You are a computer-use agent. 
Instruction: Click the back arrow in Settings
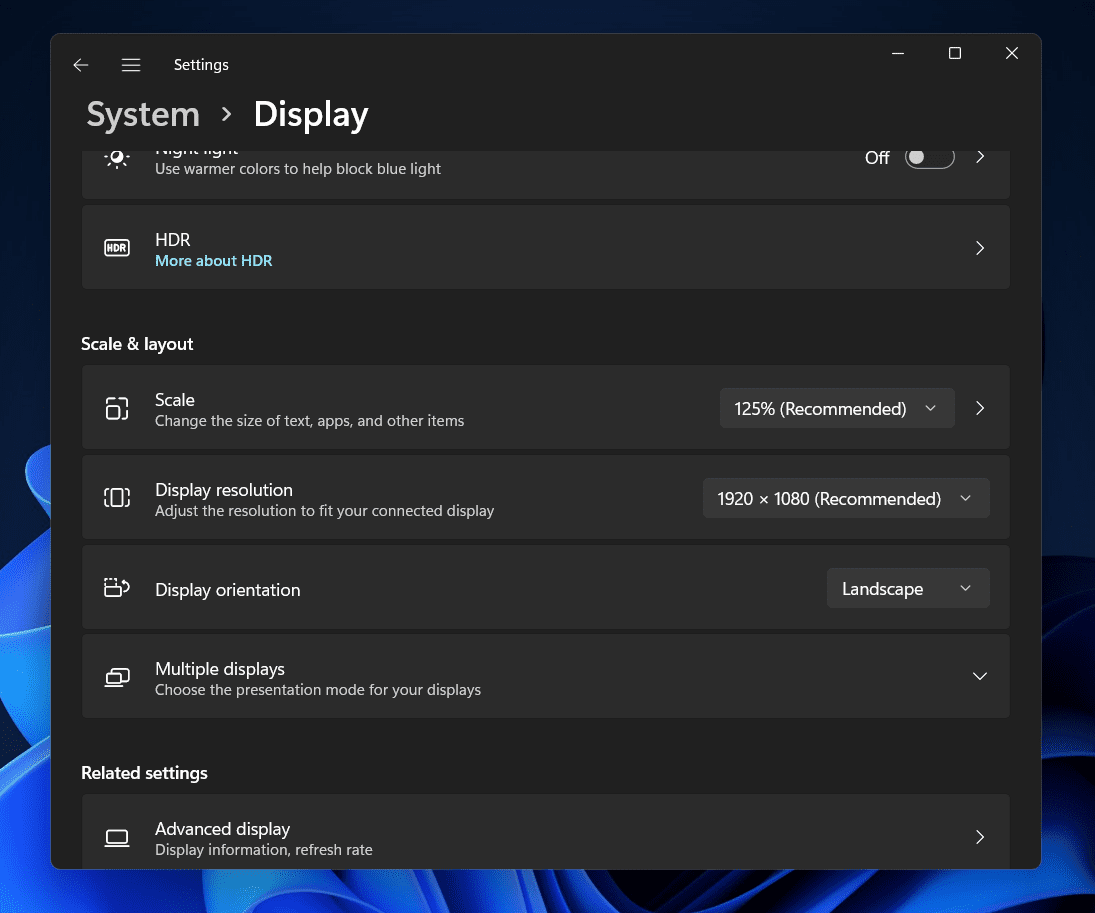click(x=81, y=65)
